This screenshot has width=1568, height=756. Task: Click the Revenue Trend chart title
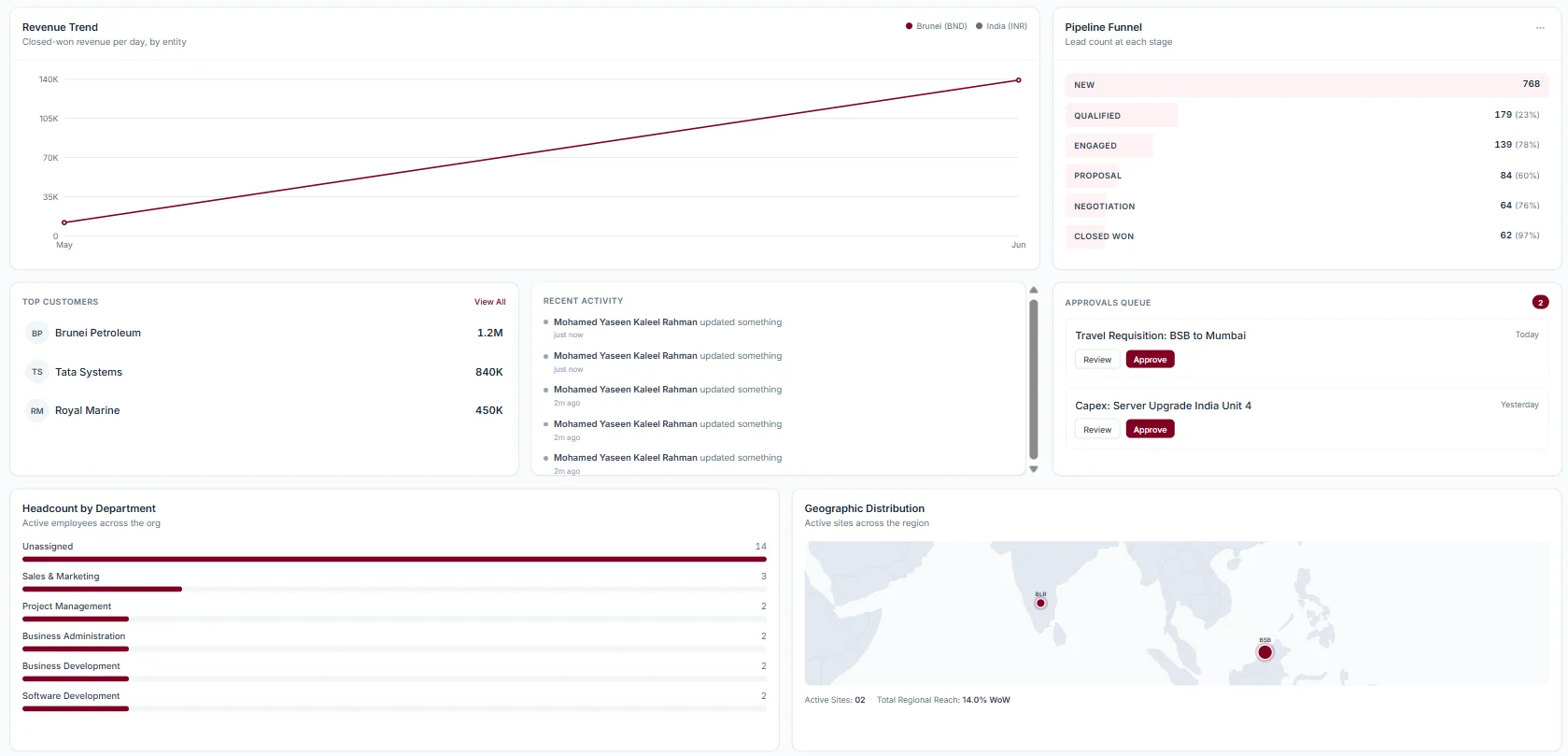click(x=60, y=27)
